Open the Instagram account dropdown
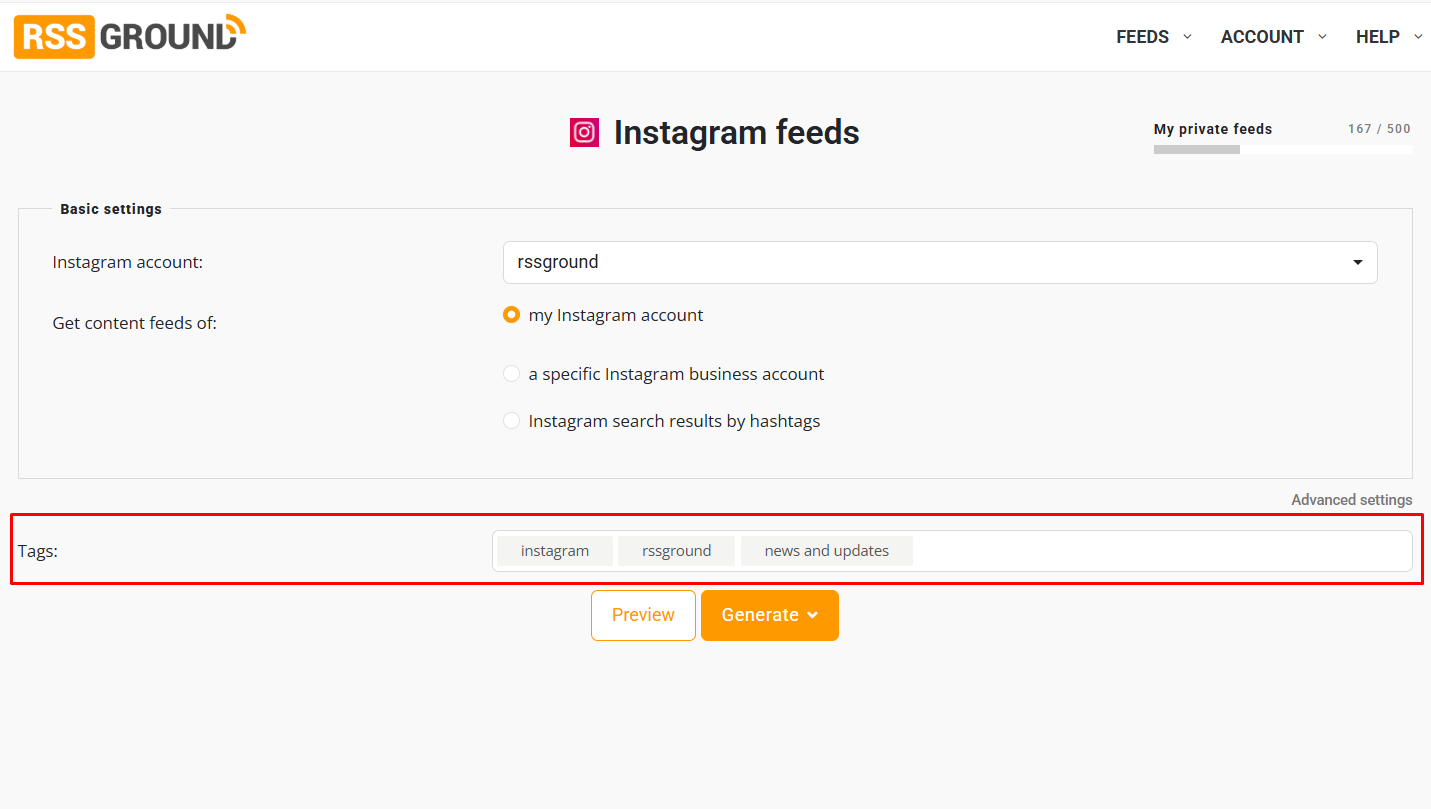Image resolution: width=1431 pixels, height=809 pixels. click(940, 262)
